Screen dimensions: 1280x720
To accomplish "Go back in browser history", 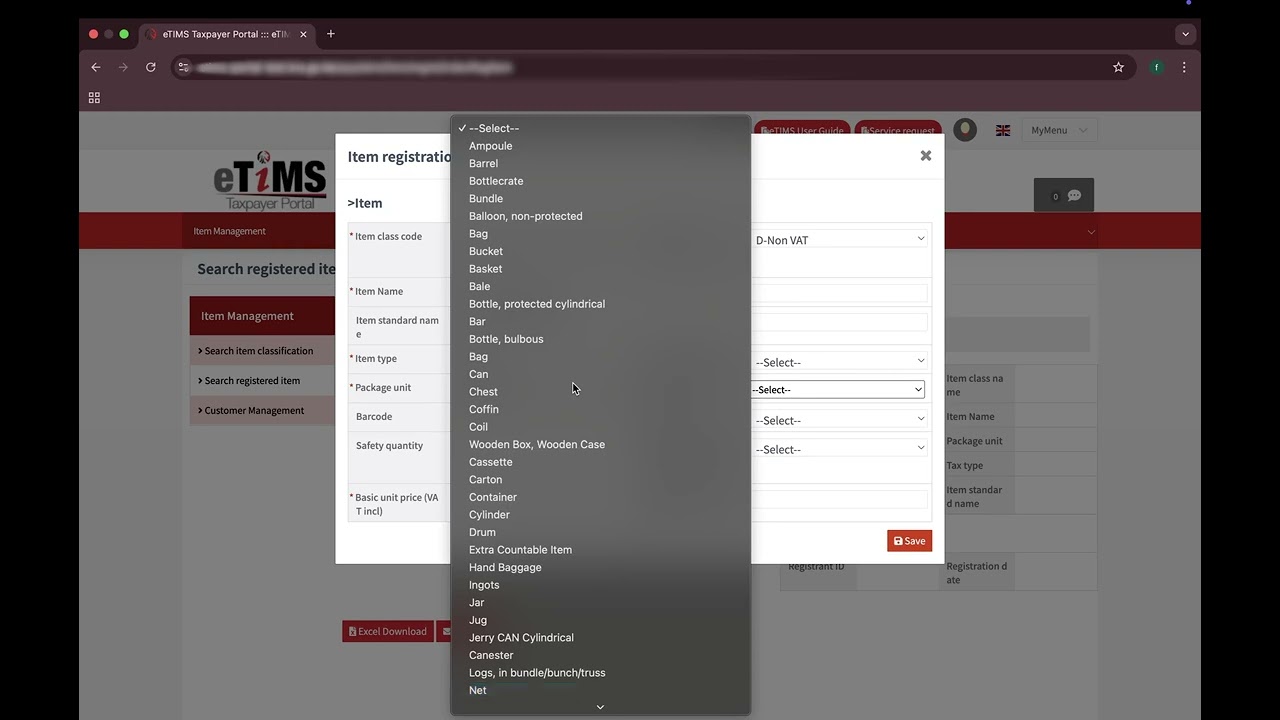I will (96, 67).
